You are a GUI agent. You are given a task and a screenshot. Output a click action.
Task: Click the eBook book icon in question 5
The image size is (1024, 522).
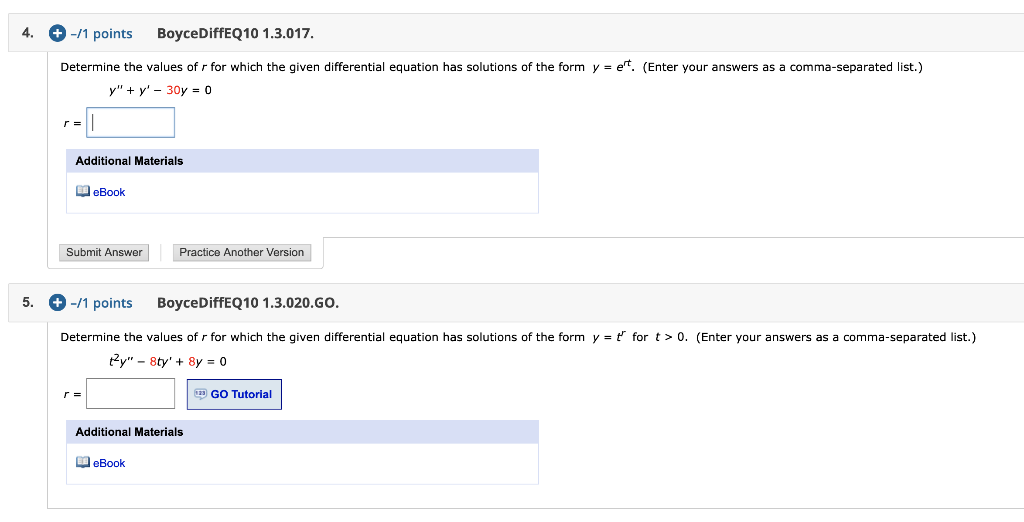pyautogui.click(x=82, y=463)
